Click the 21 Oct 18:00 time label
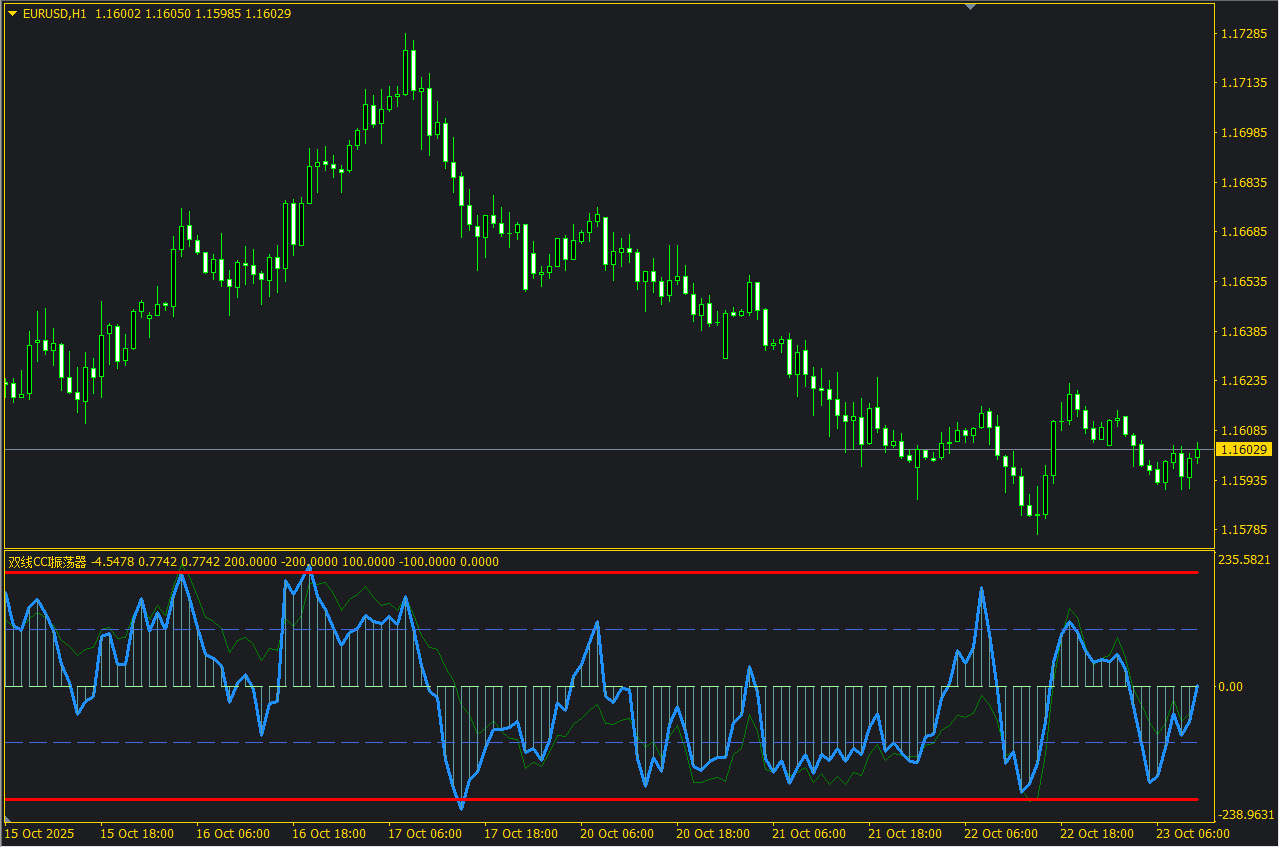The height and width of the screenshot is (848, 1280). pyautogui.click(x=906, y=833)
